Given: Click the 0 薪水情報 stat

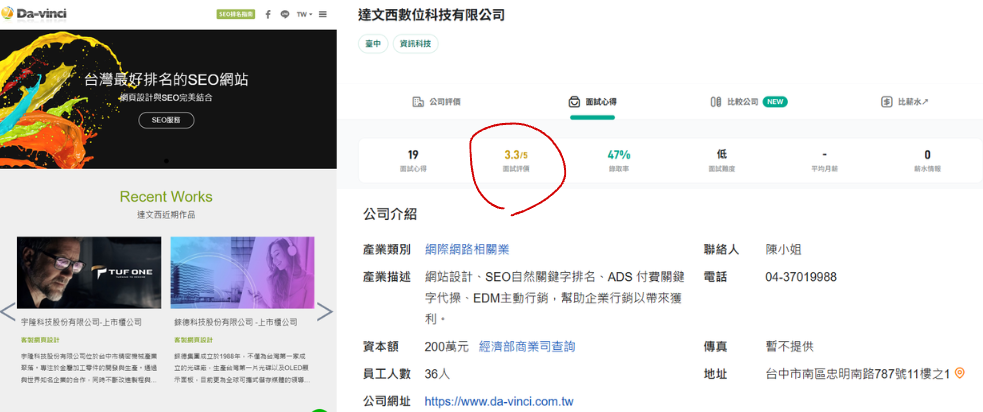Looking at the screenshot, I should click(x=927, y=161).
